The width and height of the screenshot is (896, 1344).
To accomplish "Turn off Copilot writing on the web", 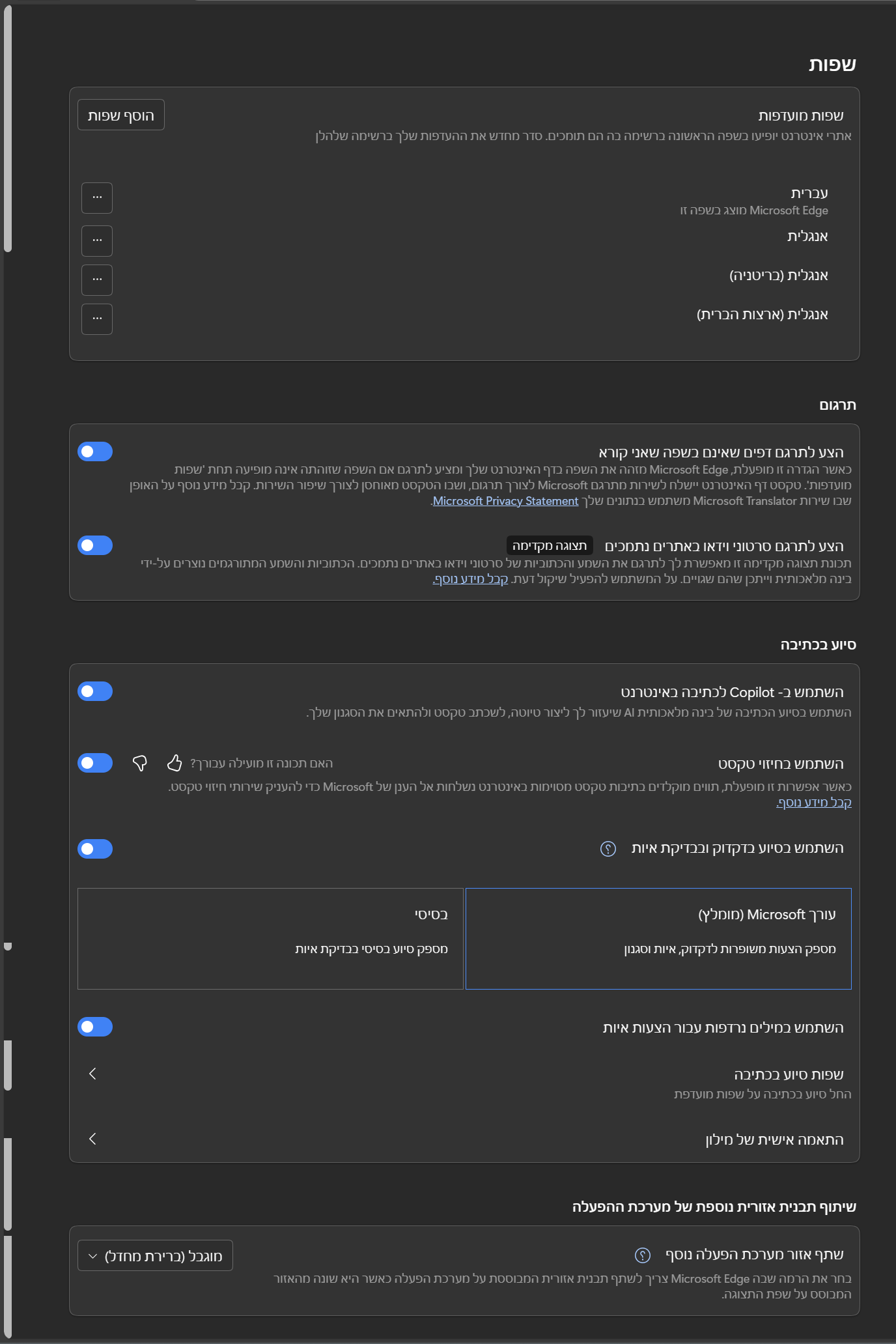I will pyautogui.click(x=95, y=691).
